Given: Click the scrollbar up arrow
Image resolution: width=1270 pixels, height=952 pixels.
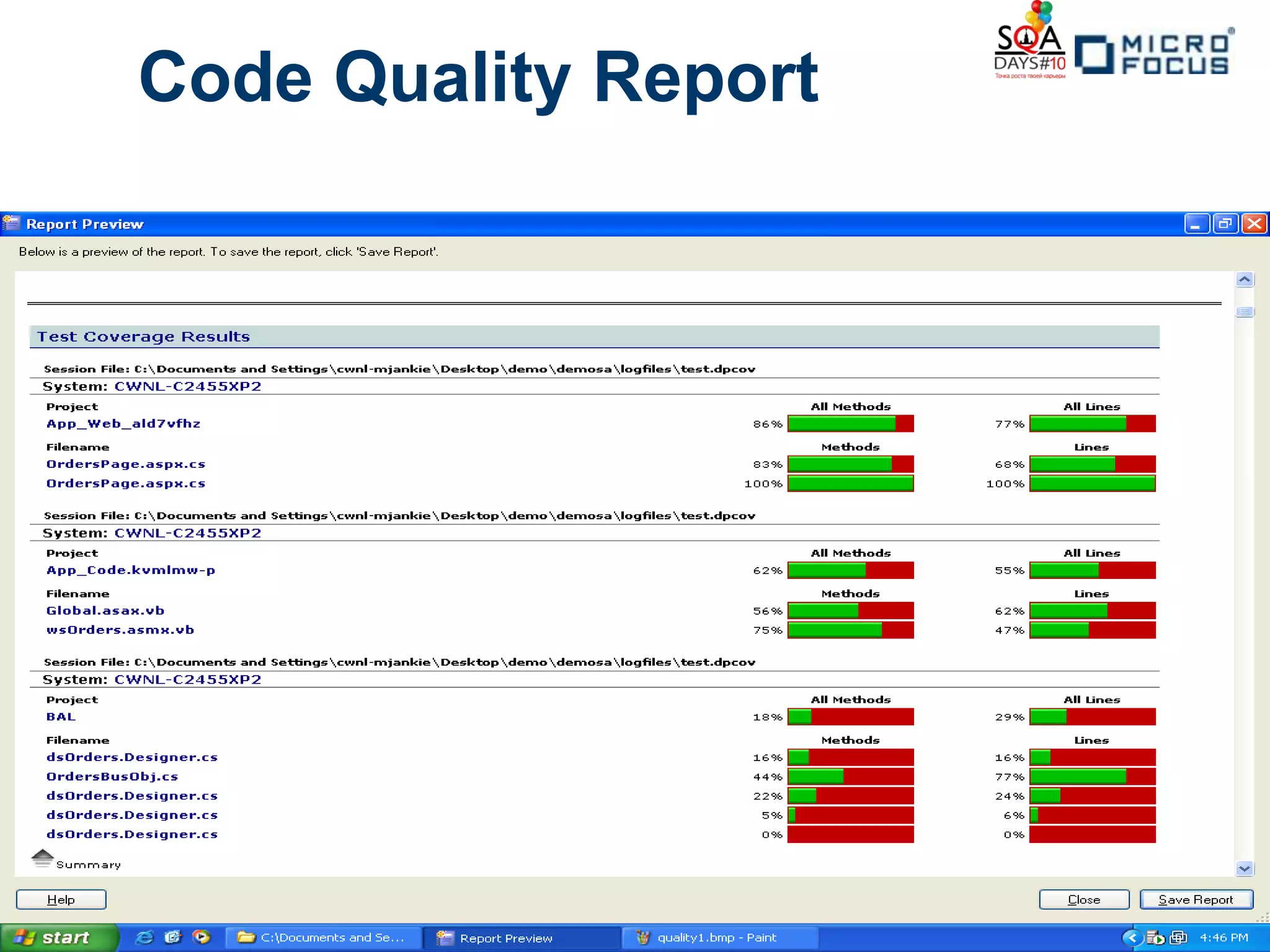Looking at the screenshot, I should pyautogui.click(x=1244, y=280).
